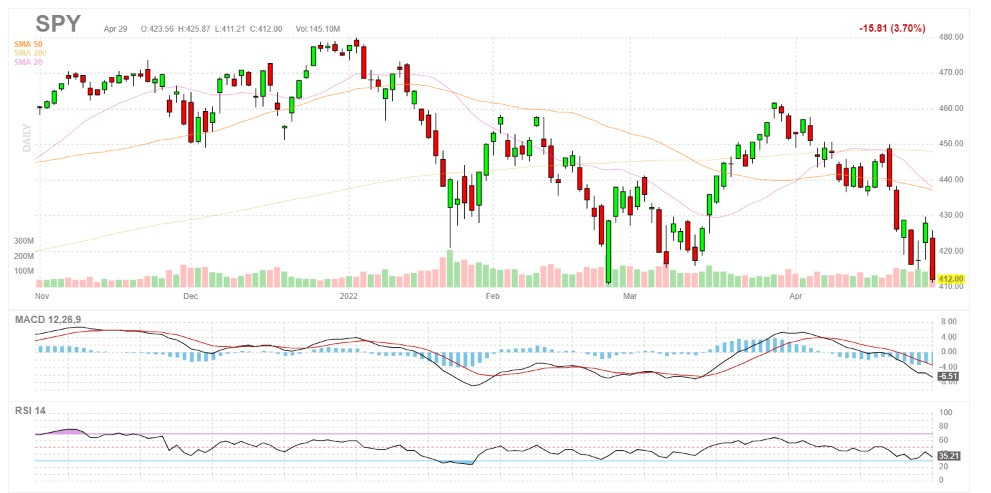
Task: Click the 470.00 price axis label
Action: 951,73
